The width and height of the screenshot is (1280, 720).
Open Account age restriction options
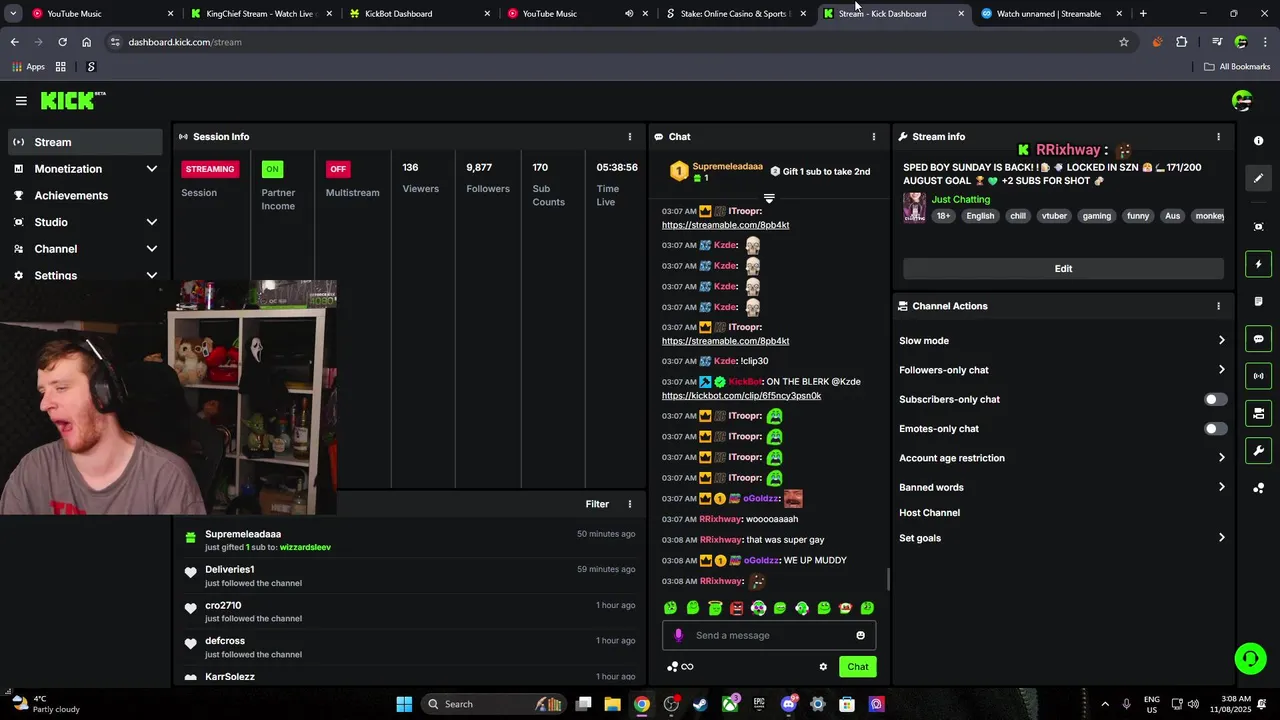(1062, 458)
